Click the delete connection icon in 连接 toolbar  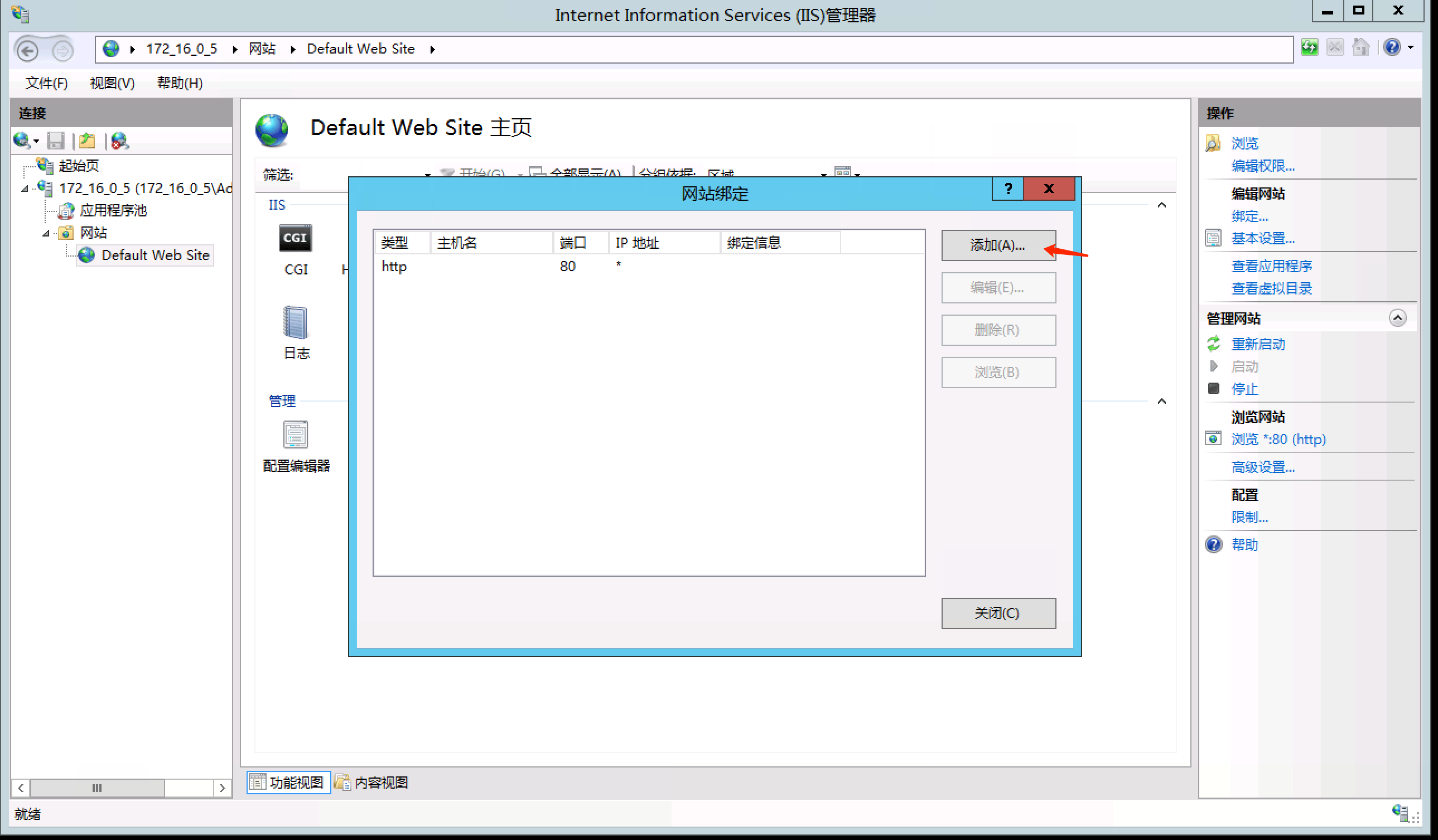pos(119,141)
